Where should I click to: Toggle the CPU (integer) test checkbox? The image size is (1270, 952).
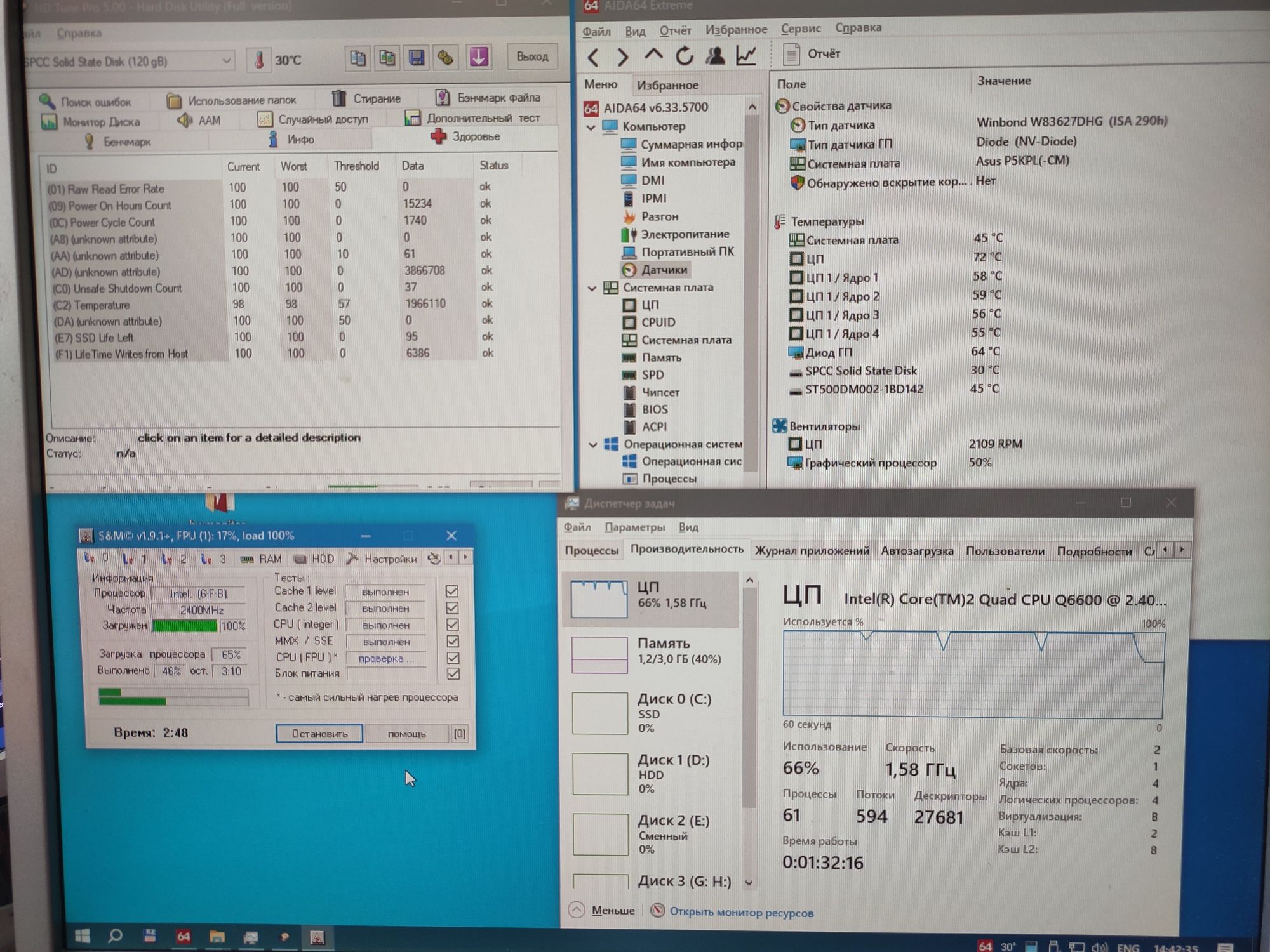[x=452, y=625]
